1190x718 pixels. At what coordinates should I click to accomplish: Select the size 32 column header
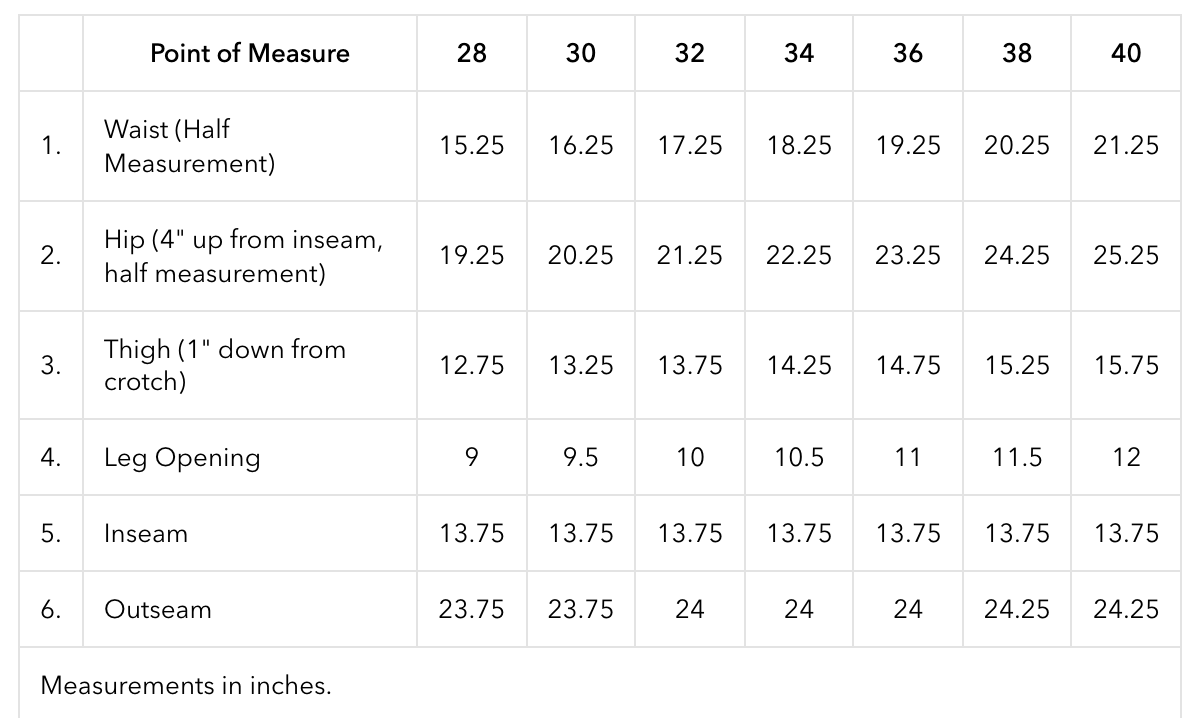pos(690,53)
